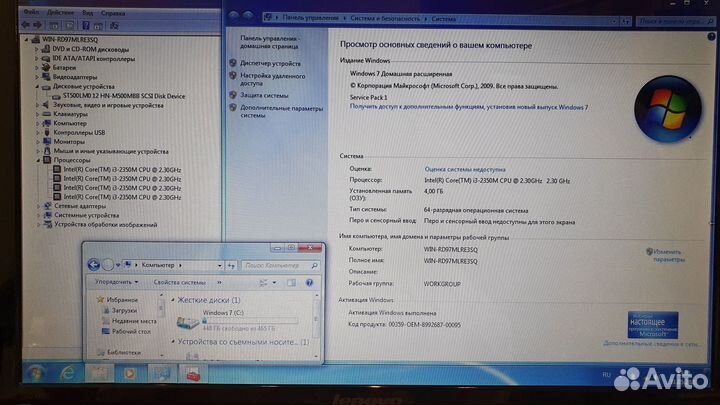This screenshot has width=720, height=405.
Task: Open Windows Media Player from taskbar
Action: (130, 374)
